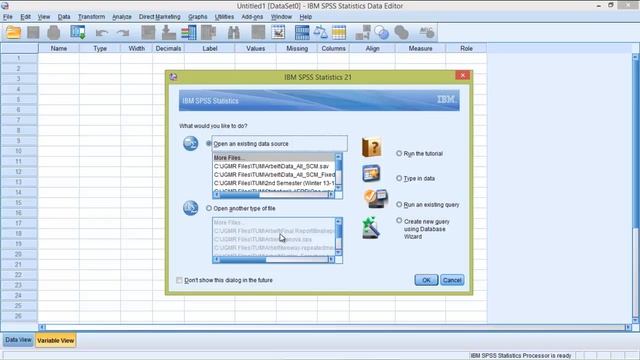The width and height of the screenshot is (640, 360).
Task: Switch to the Data View tab
Action: click(18, 340)
